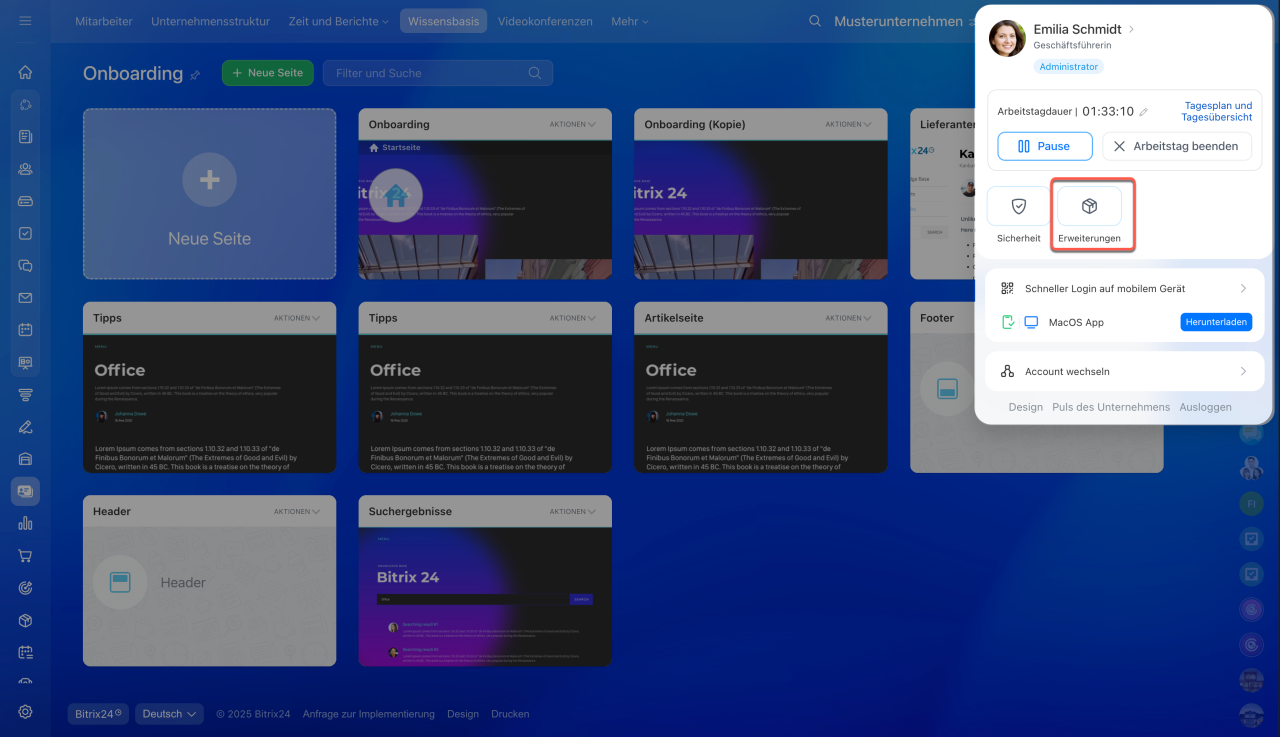
Task: Click the Administrator badge
Action: (1068, 67)
